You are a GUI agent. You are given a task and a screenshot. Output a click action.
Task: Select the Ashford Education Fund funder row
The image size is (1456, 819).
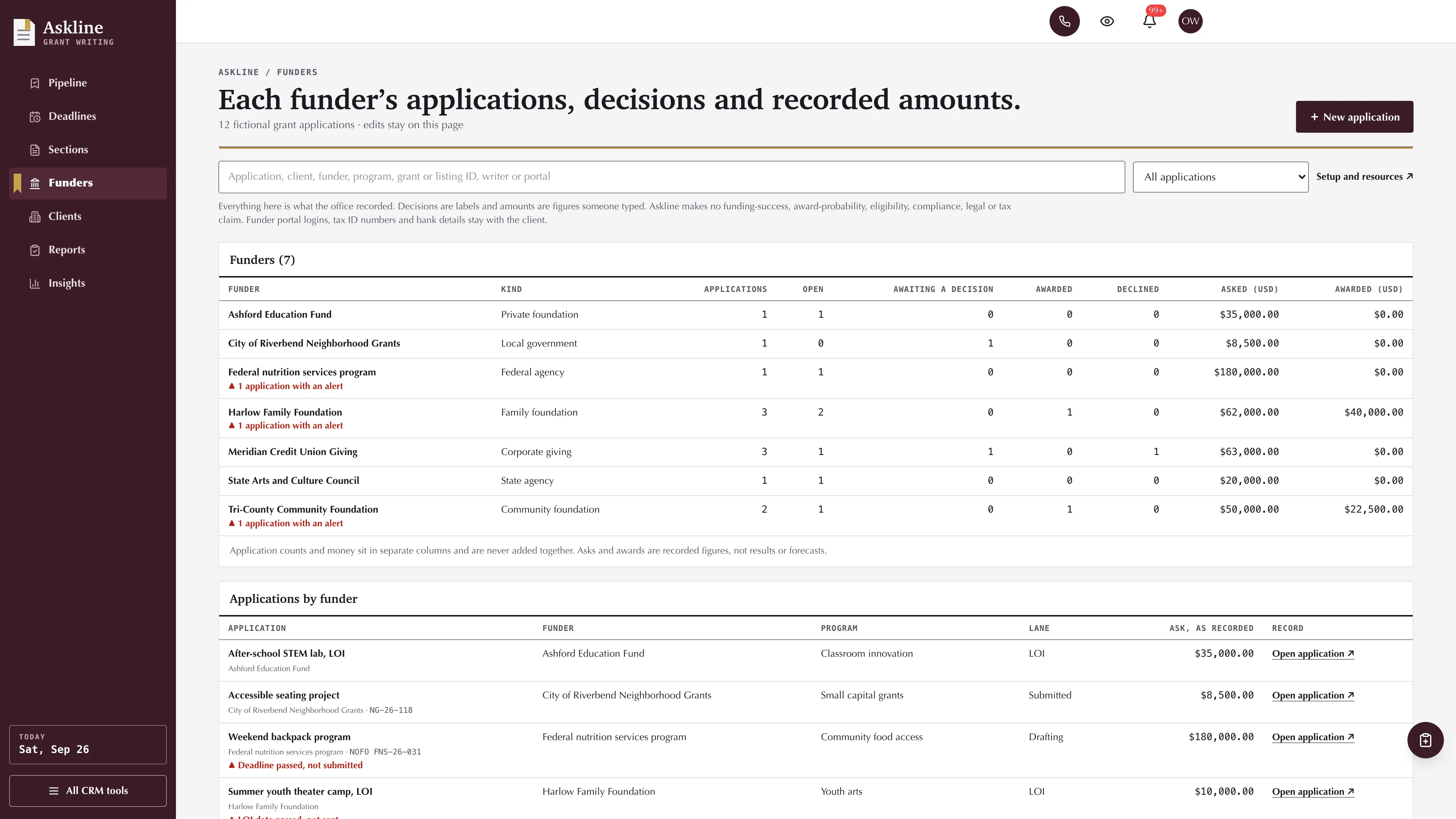[x=816, y=315]
